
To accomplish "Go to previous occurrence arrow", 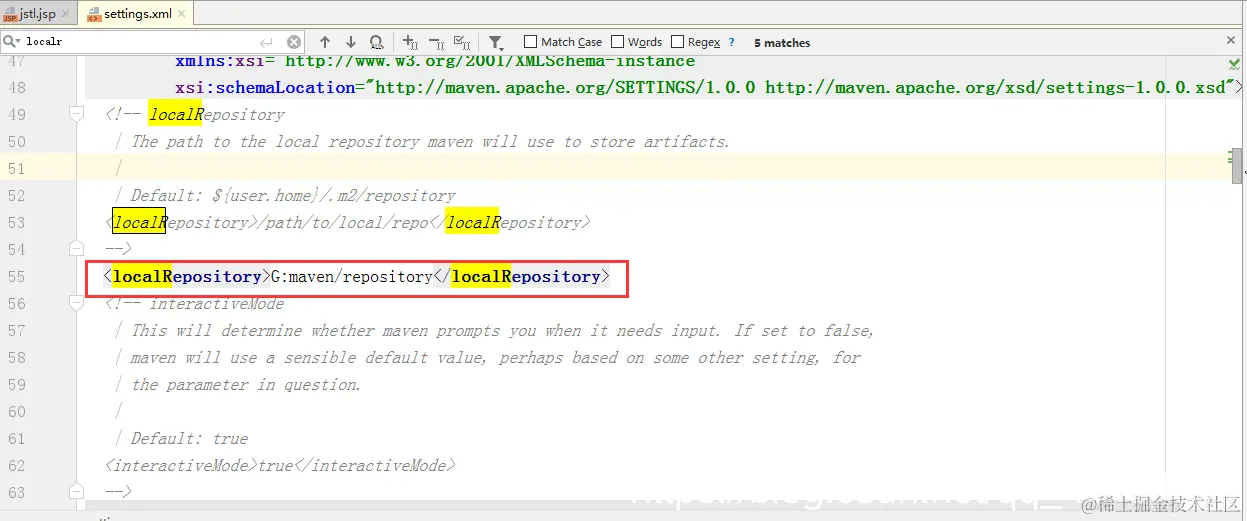I will pyautogui.click(x=325, y=42).
